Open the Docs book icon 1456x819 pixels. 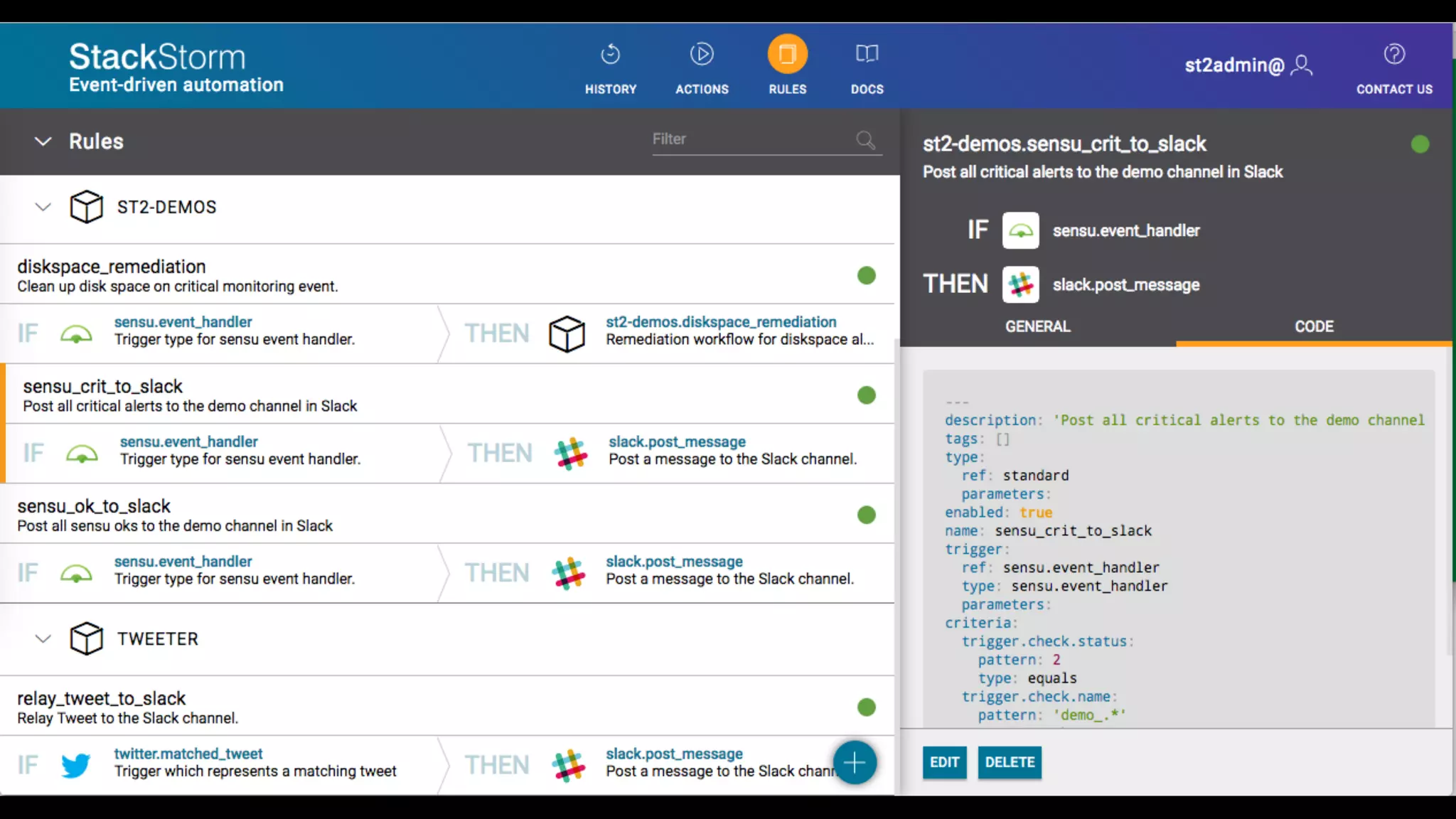[x=867, y=55]
